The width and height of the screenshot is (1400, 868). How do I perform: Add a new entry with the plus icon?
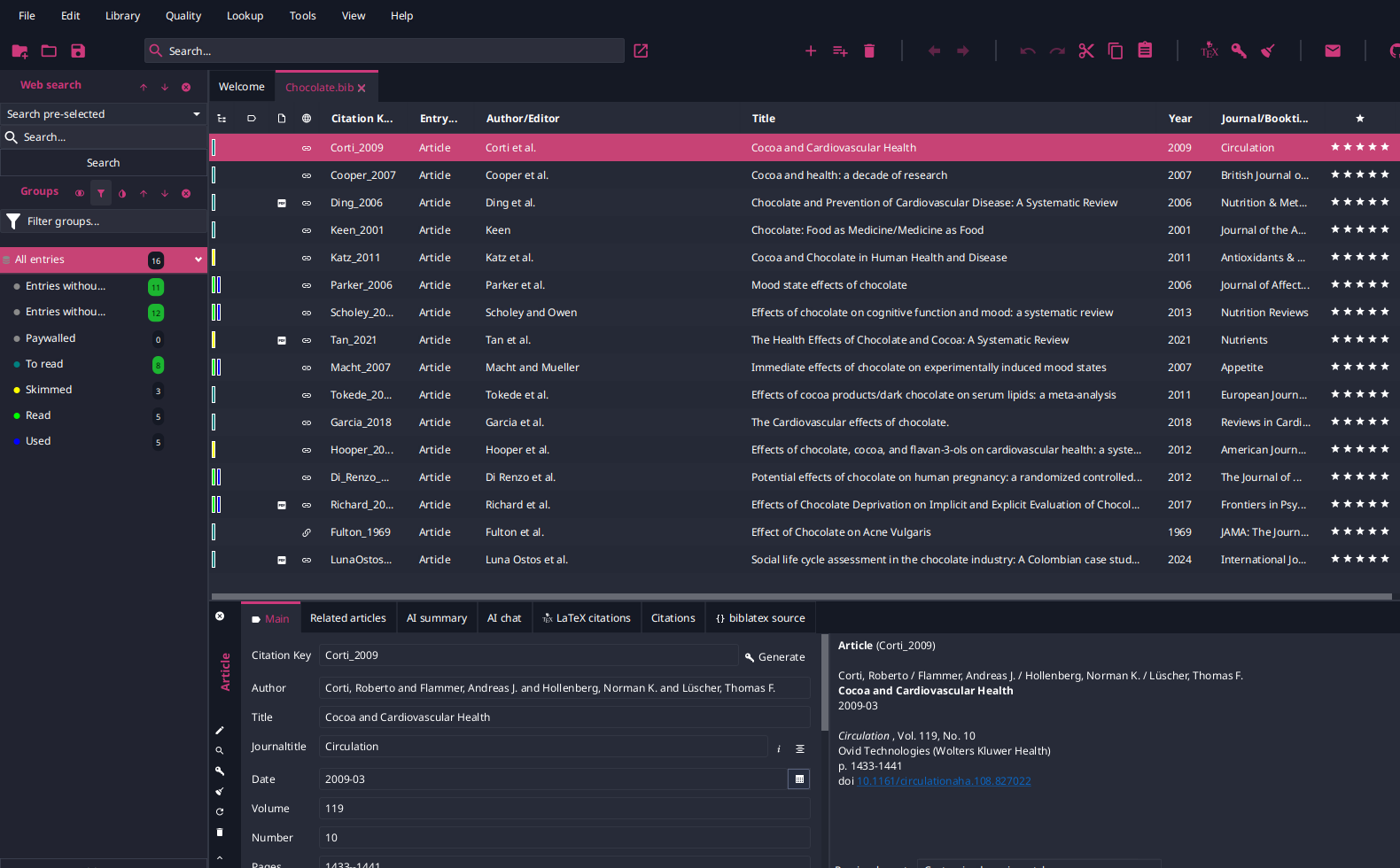811,51
